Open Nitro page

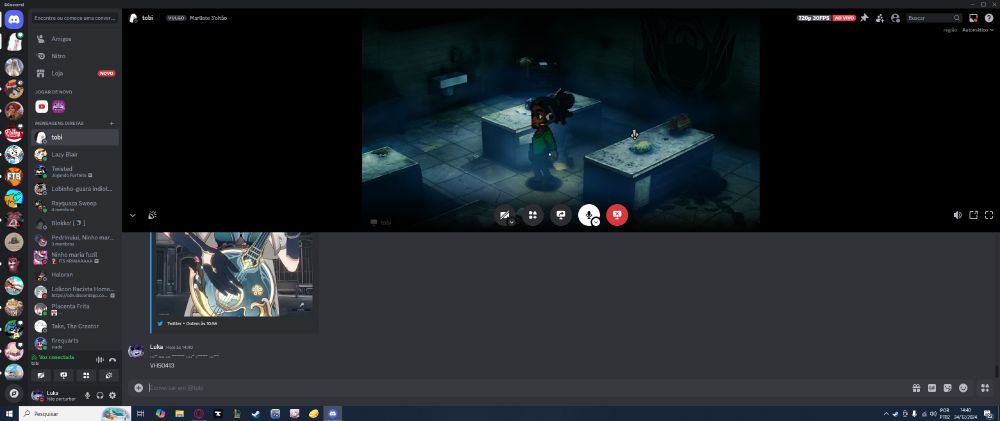click(75, 56)
